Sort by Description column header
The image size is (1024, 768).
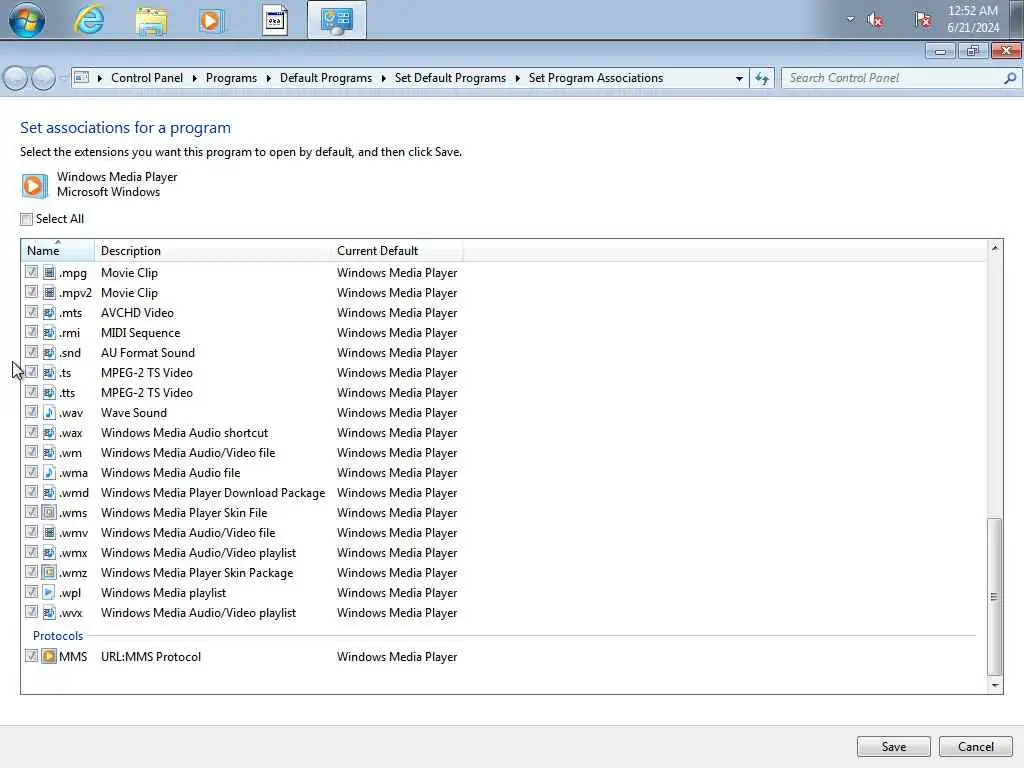tap(212, 251)
